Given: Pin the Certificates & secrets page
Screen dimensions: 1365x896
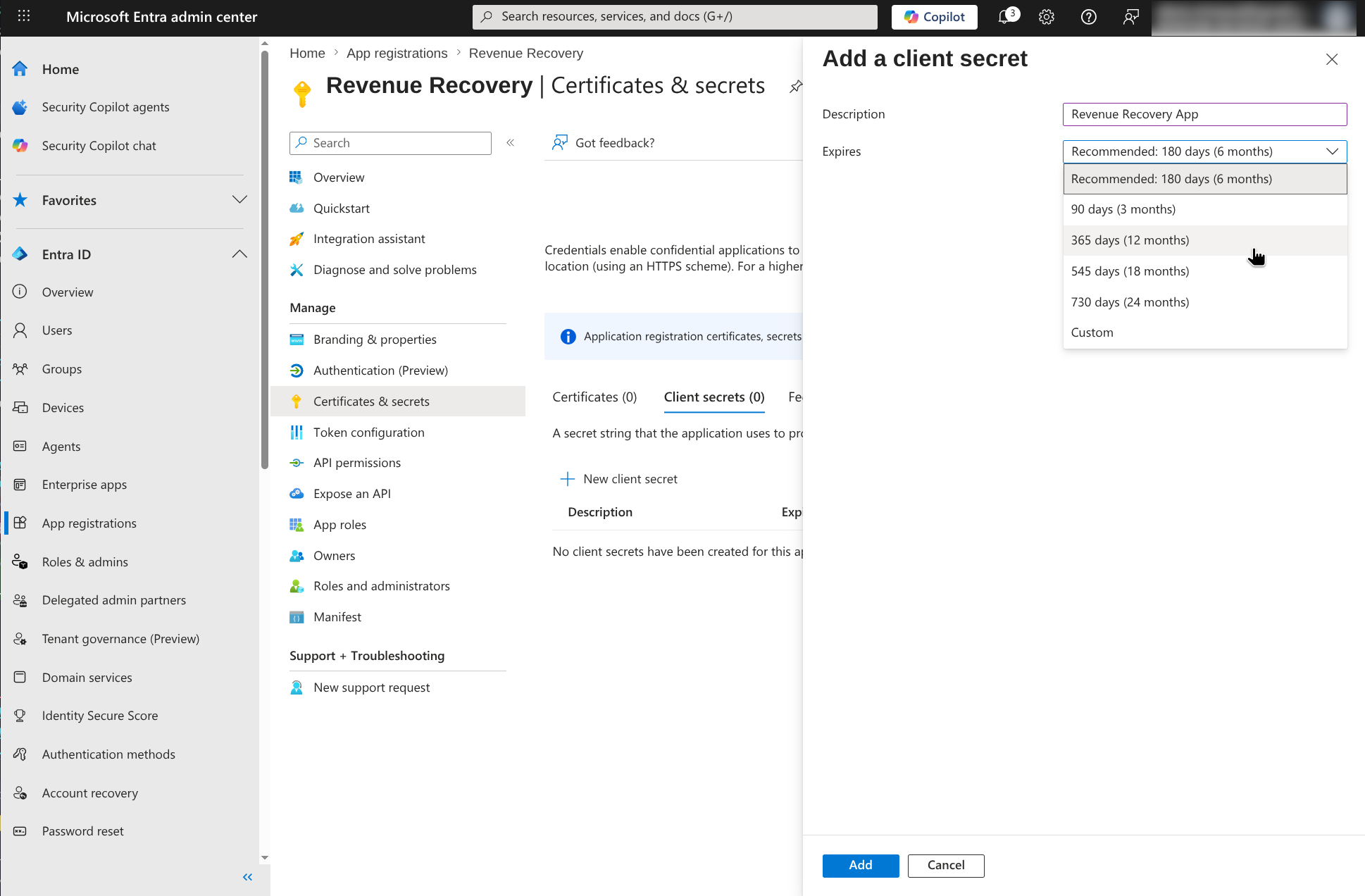Looking at the screenshot, I should tap(795, 87).
